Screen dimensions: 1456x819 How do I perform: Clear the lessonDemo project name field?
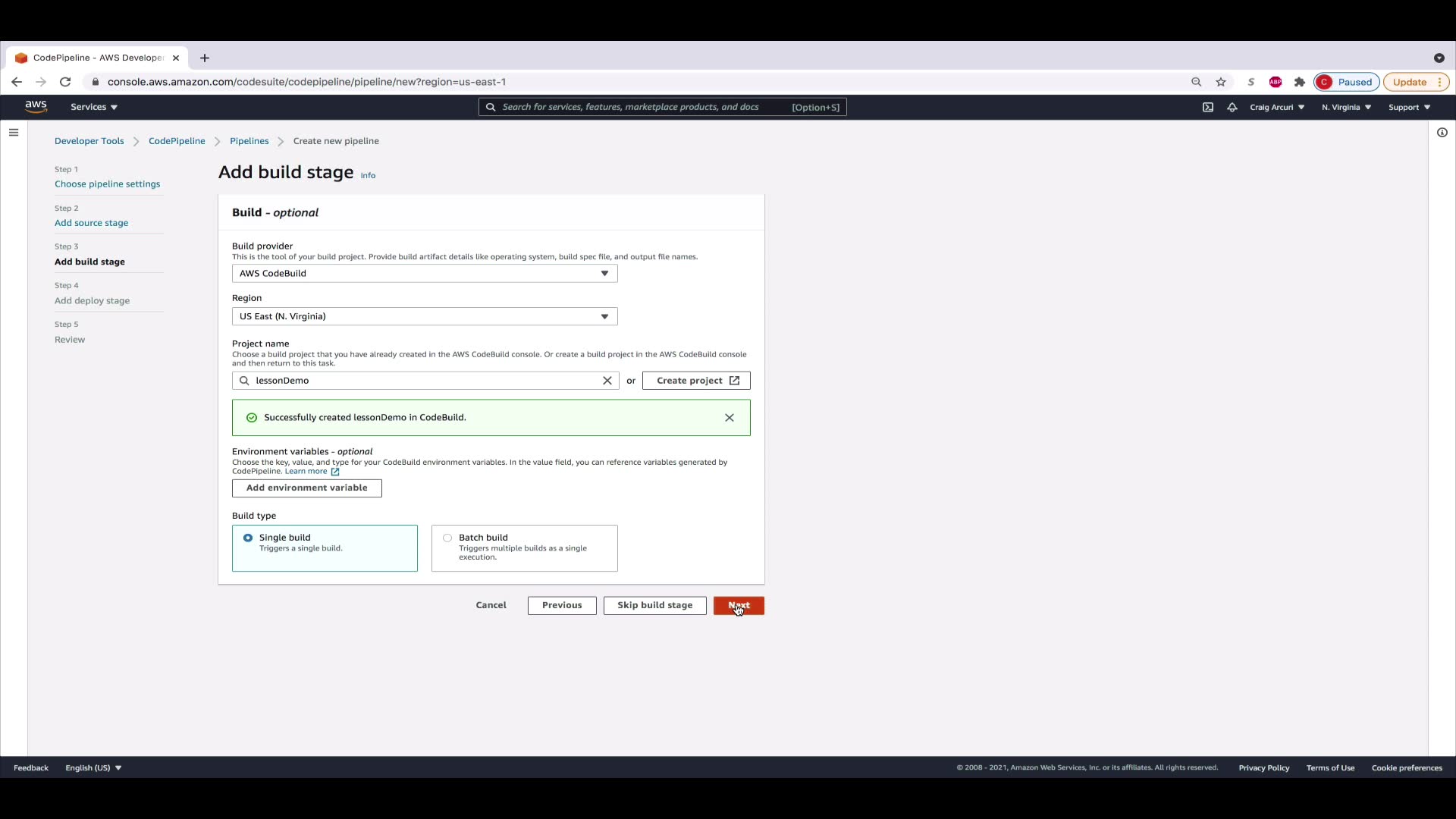click(x=607, y=381)
